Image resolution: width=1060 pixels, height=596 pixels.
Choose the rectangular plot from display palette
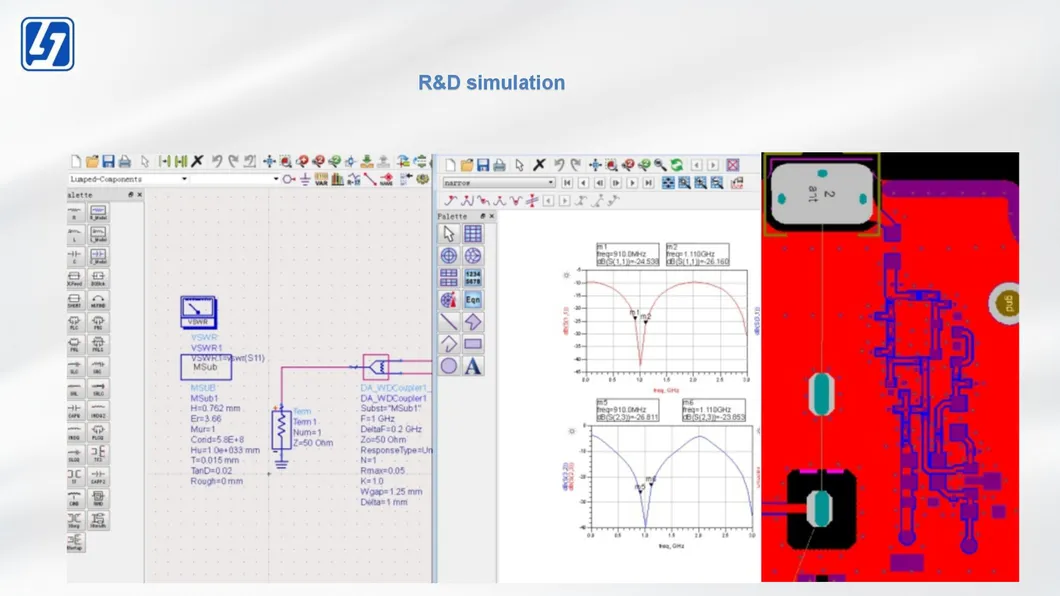pyautogui.click(x=473, y=234)
